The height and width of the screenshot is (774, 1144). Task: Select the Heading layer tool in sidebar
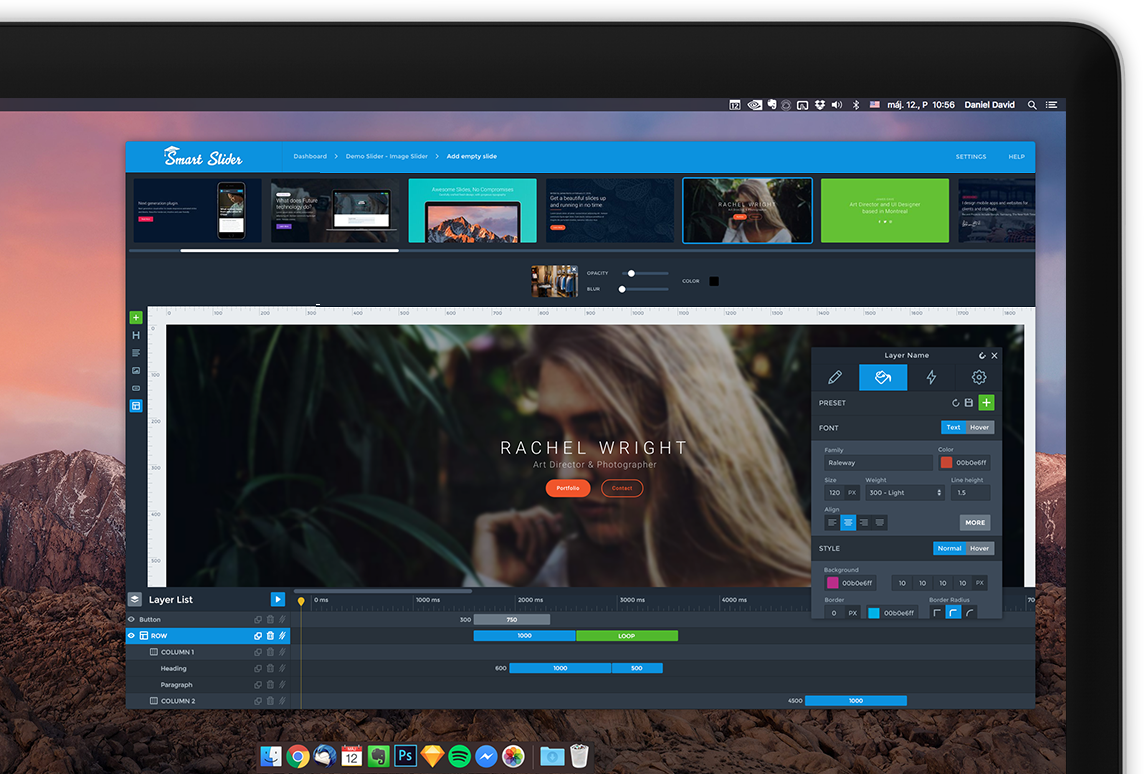(x=136, y=336)
